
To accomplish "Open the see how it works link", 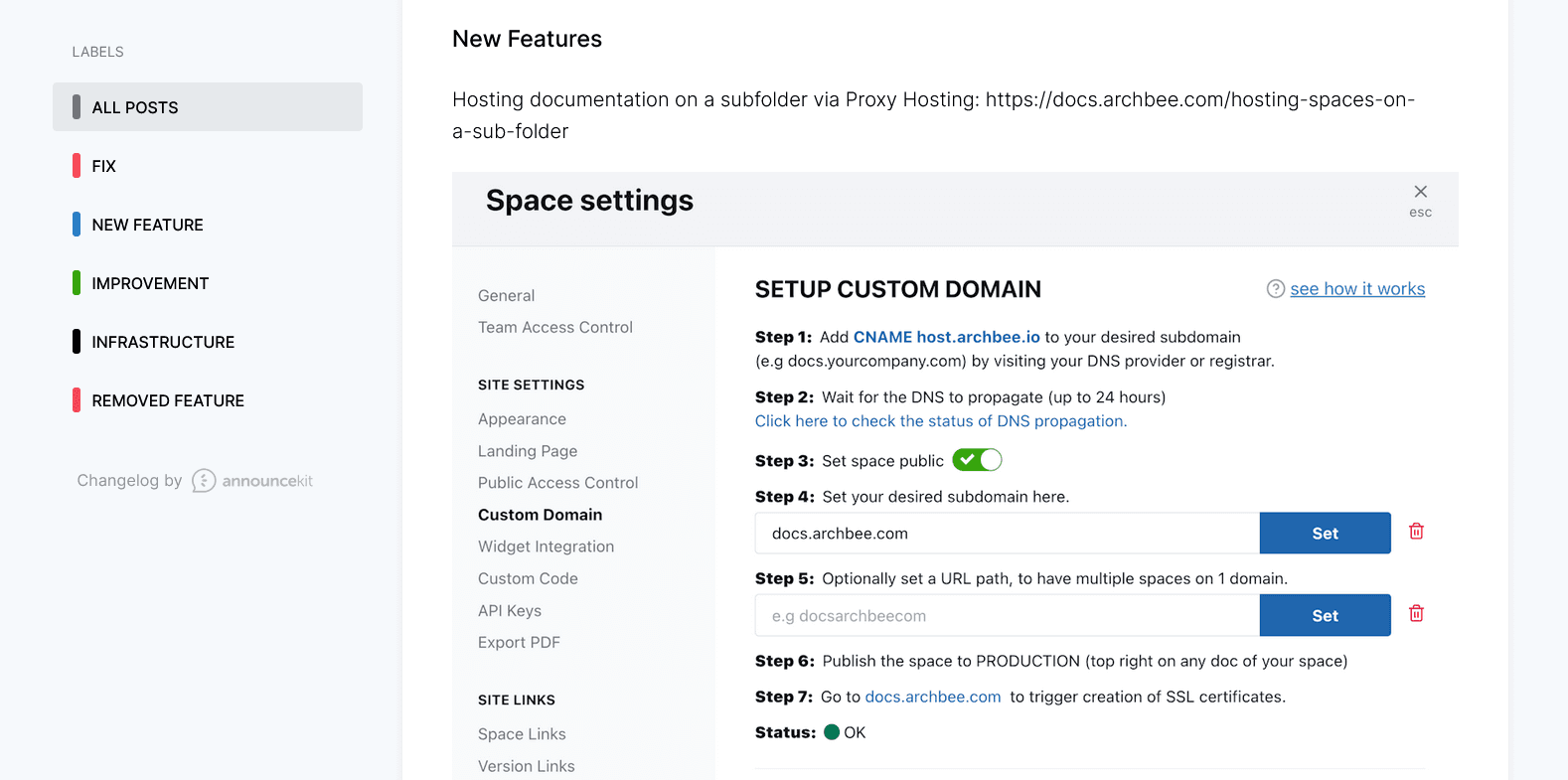I will (1357, 289).
